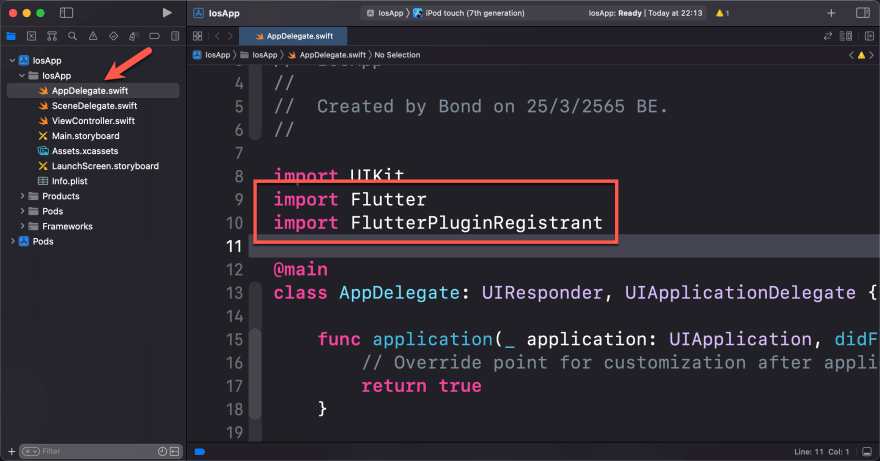Viewport: 880px width, 461px height.
Task: Open the Find navigator magnifier icon
Action: [x=72, y=36]
